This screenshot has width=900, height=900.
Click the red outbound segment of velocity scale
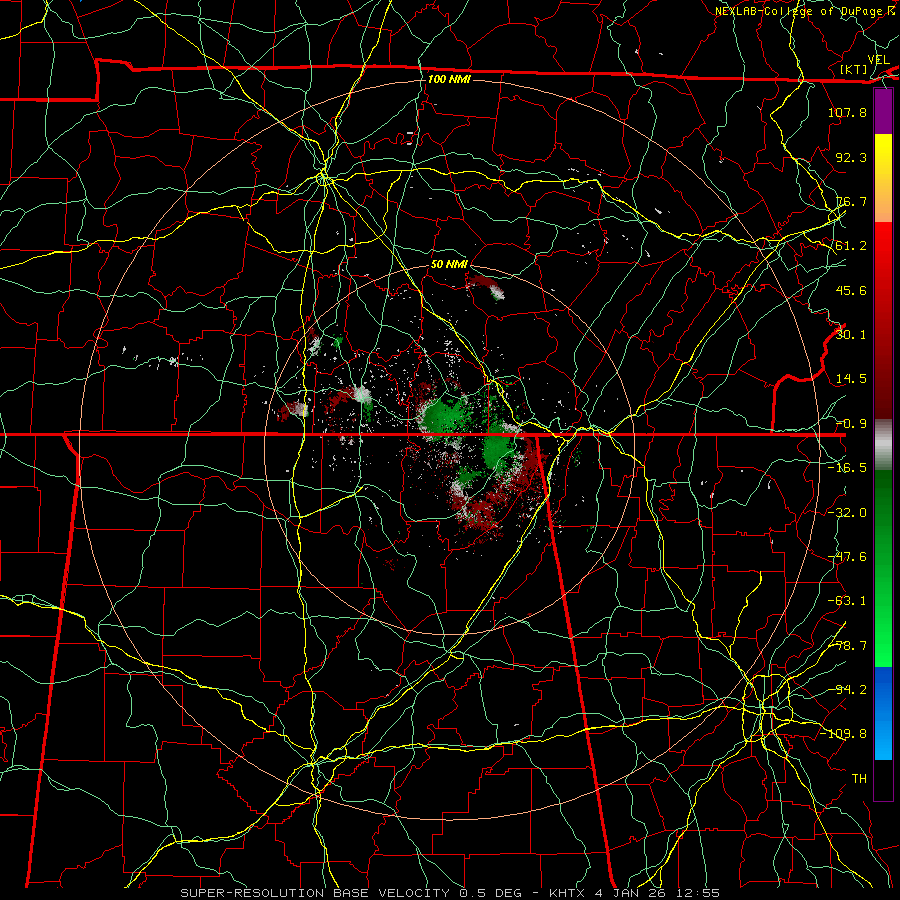pos(883,320)
